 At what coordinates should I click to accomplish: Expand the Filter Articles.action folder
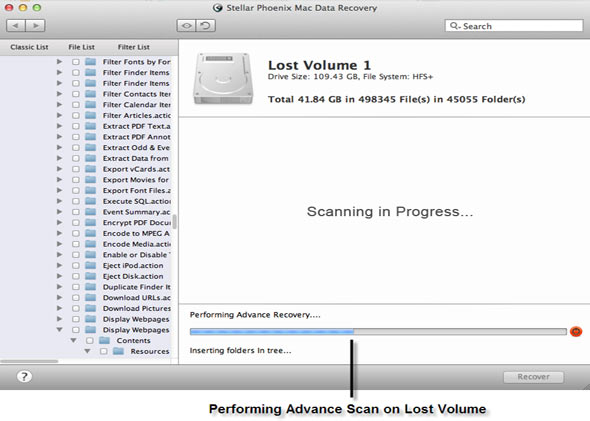pyautogui.click(x=59, y=115)
